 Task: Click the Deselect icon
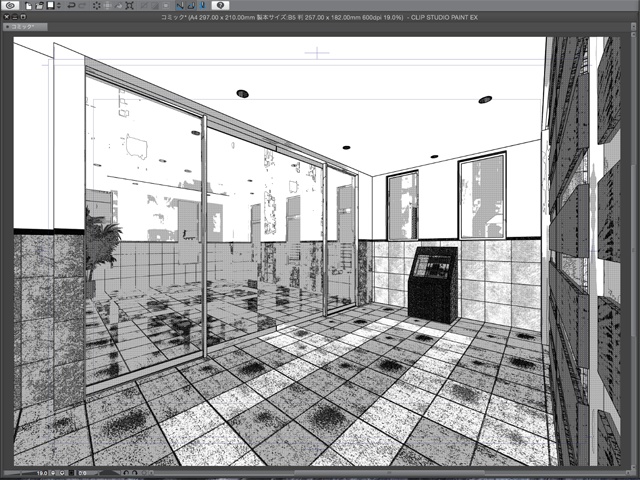tap(144, 6)
